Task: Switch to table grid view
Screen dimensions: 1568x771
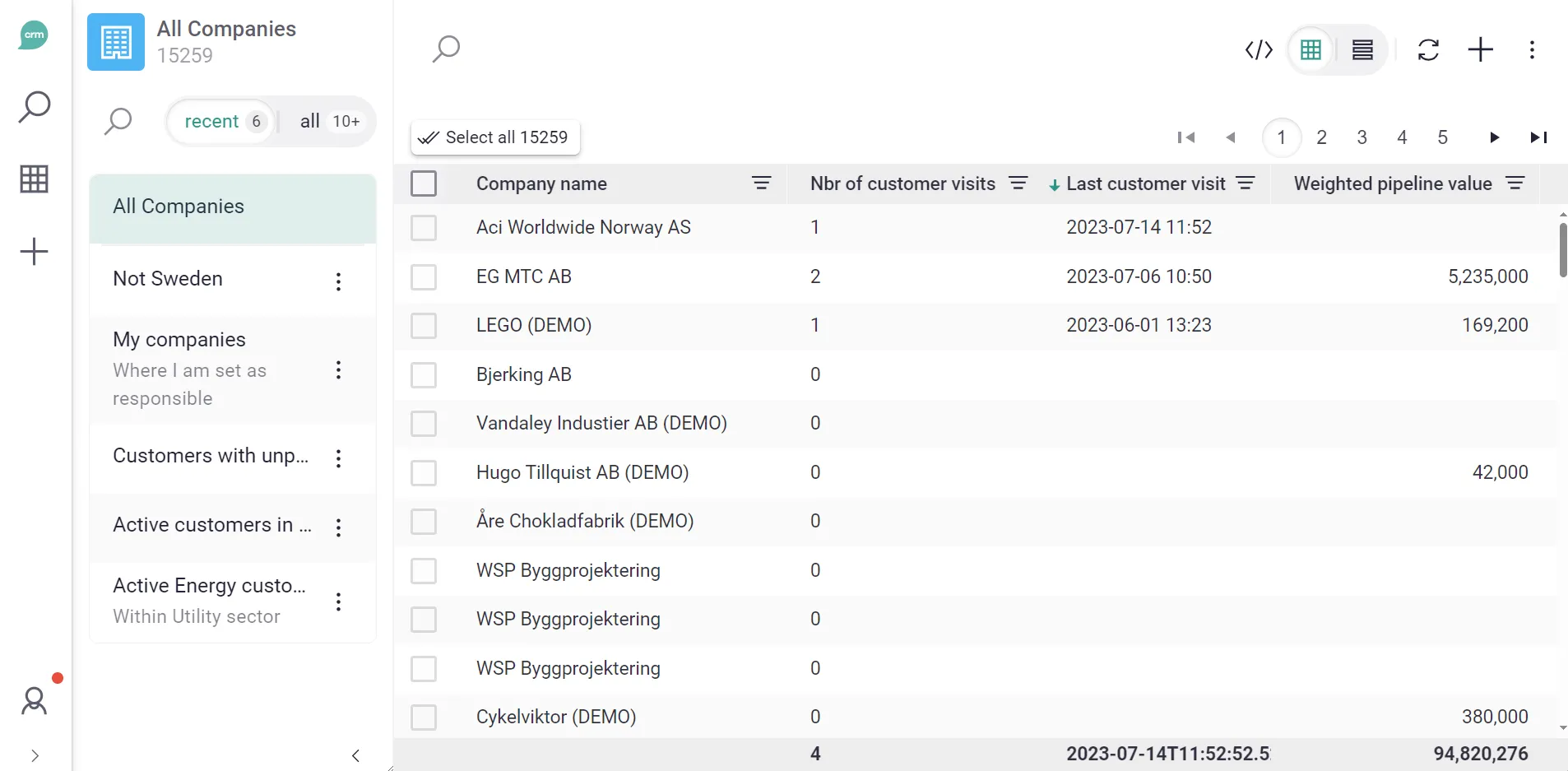Action: pos(1311,50)
